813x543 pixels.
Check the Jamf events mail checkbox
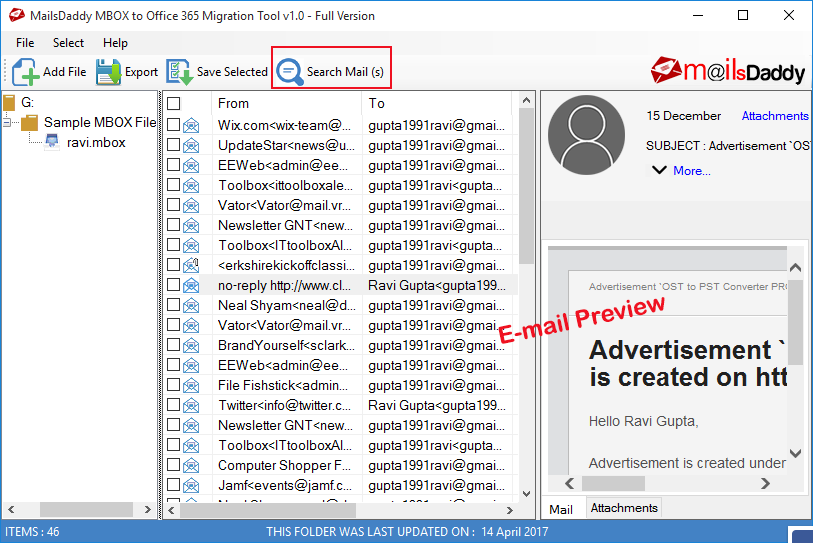click(x=174, y=484)
